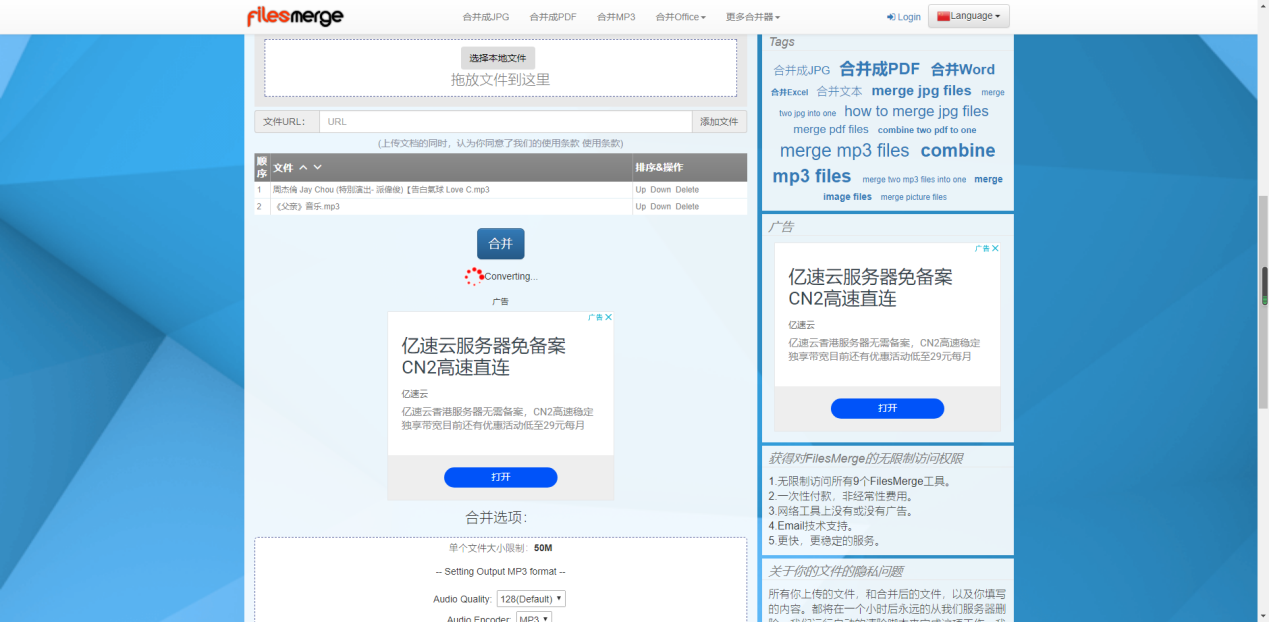Open the Language dropdown

tap(969, 16)
